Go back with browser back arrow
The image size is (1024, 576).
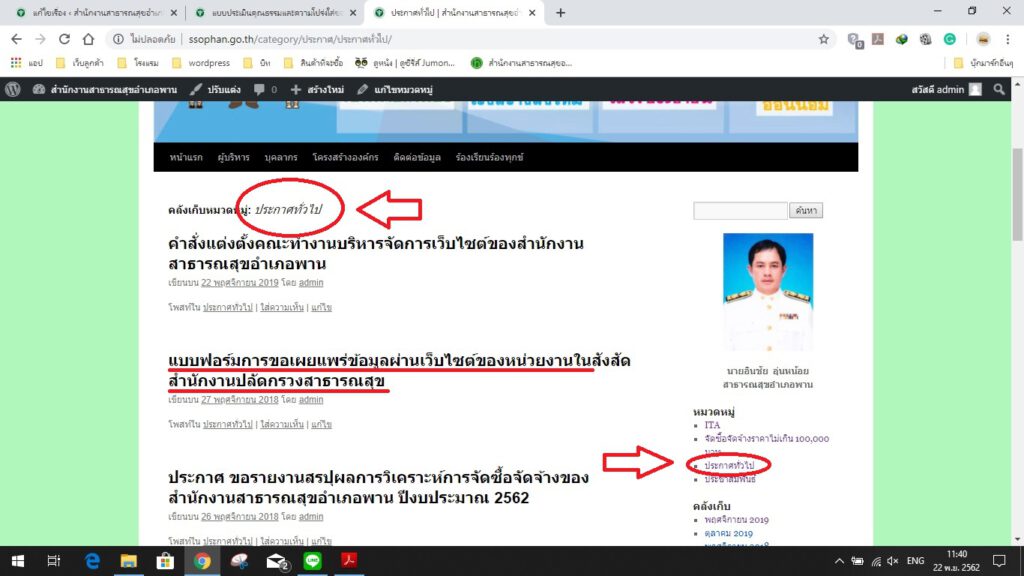[x=16, y=39]
